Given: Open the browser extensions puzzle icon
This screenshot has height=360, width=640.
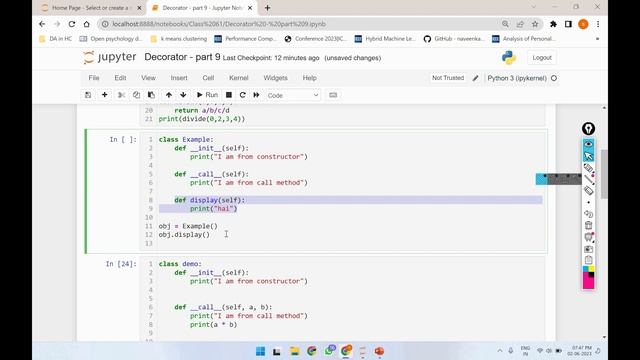Looking at the screenshot, I should point(553,24).
